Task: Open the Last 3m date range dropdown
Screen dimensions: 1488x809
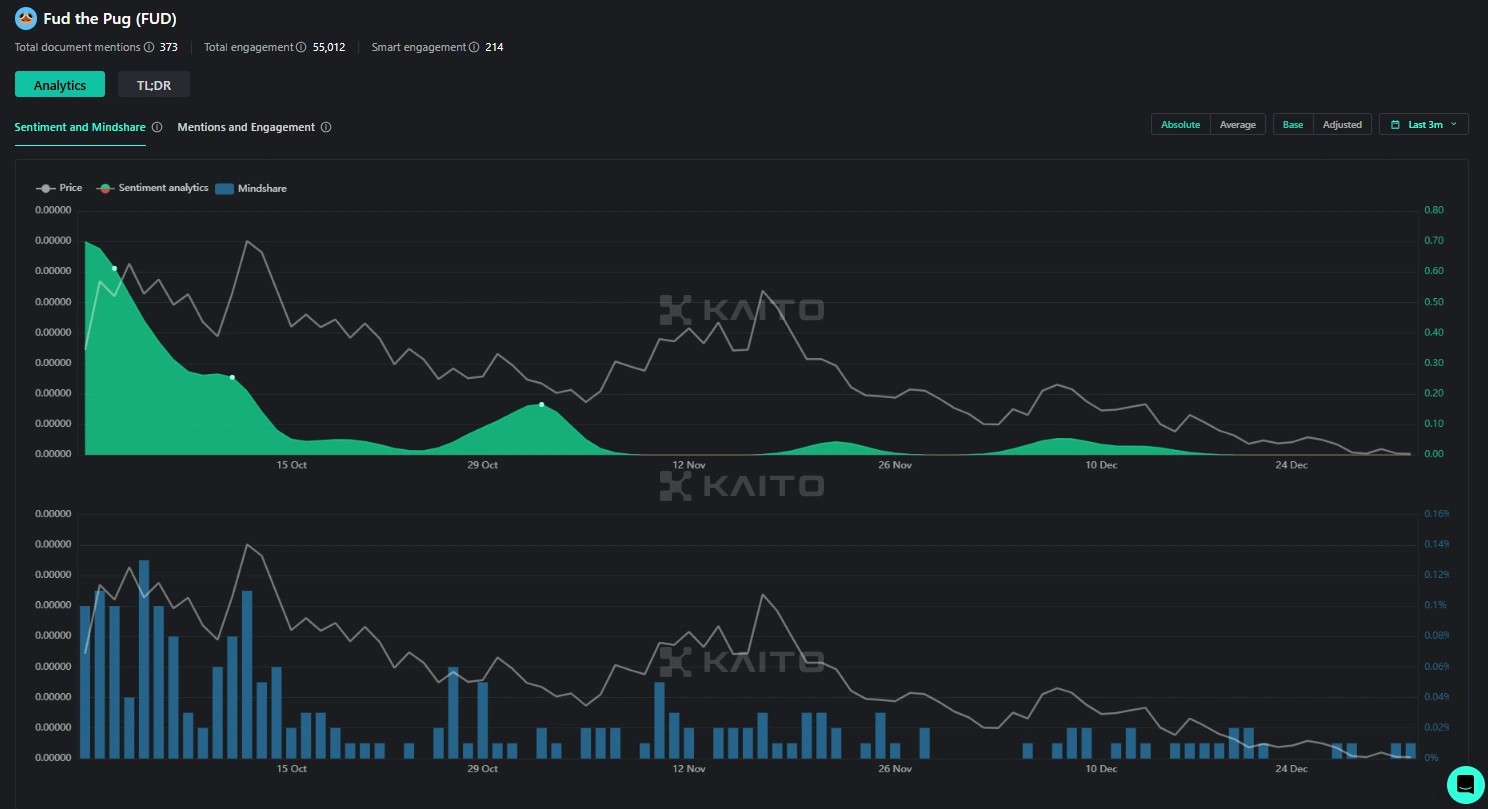Action: point(1424,124)
